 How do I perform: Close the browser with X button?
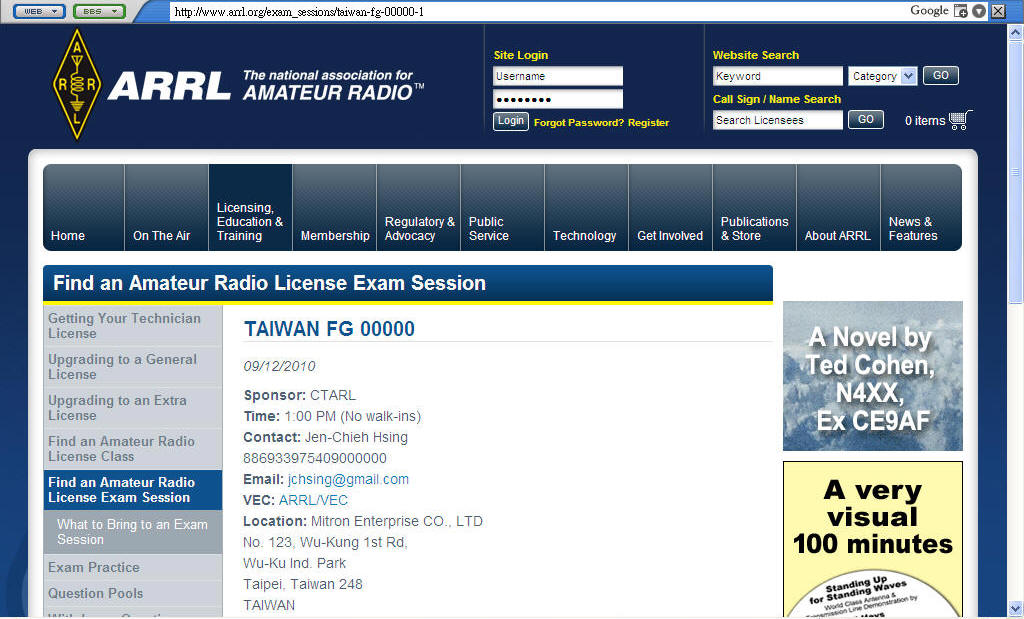pos(999,11)
